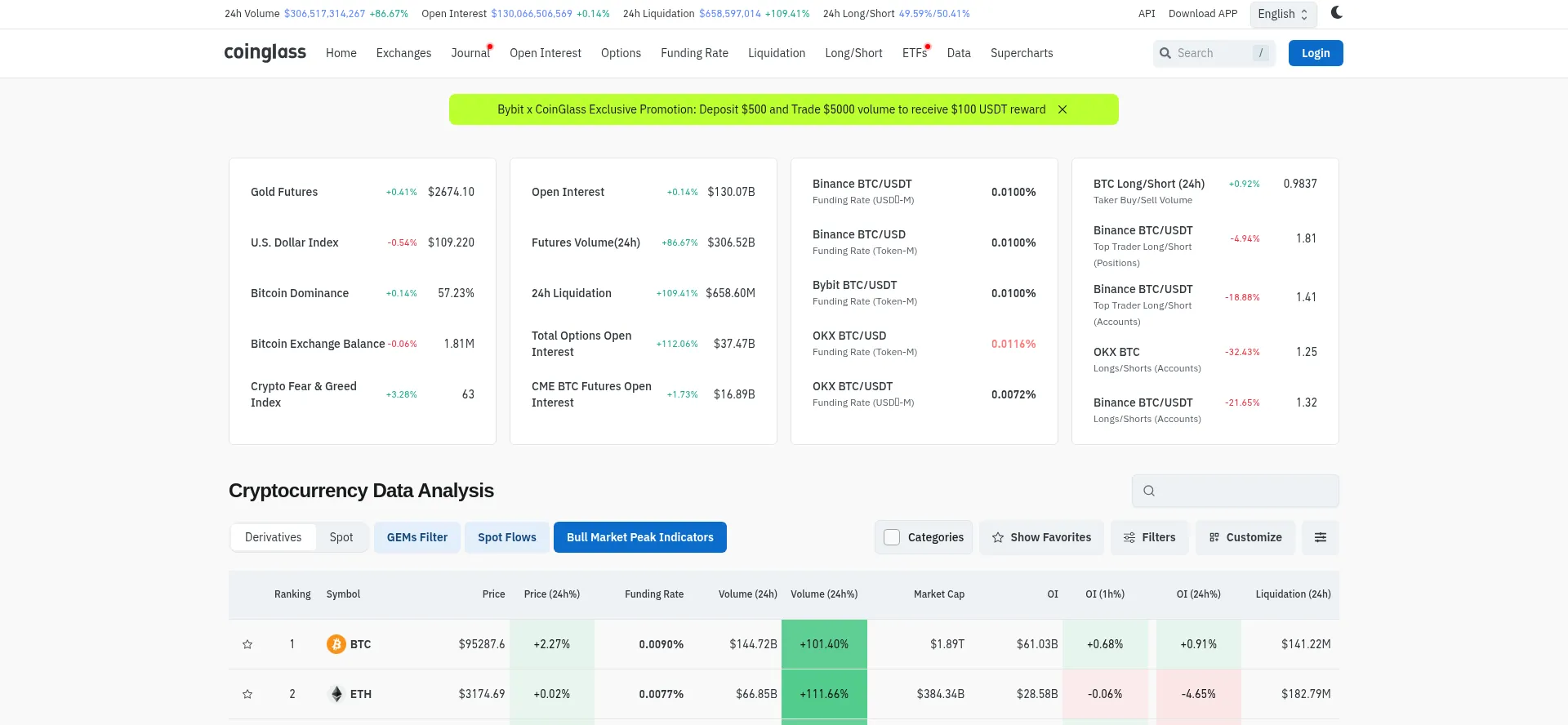Viewport: 1568px width, 725px height.
Task: Click BTC symbol name in table
Action: [x=360, y=644]
